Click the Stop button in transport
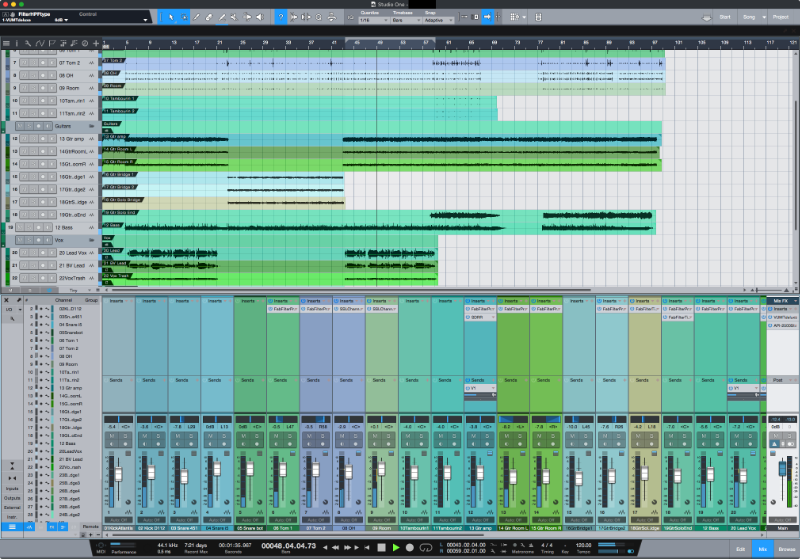The image size is (800, 559). point(380,547)
